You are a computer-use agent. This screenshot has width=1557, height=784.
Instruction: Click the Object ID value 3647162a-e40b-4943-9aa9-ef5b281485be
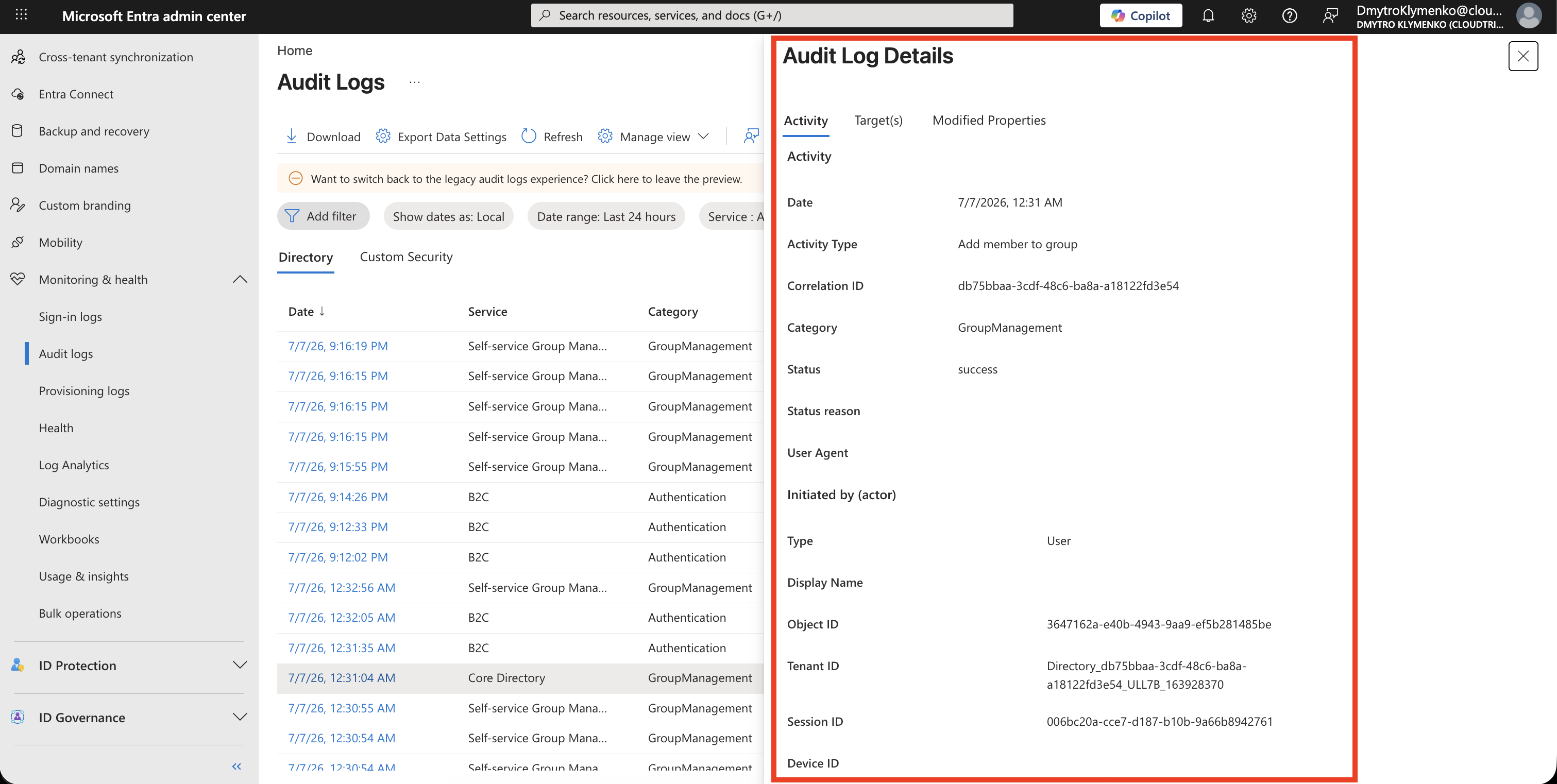(x=1159, y=624)
